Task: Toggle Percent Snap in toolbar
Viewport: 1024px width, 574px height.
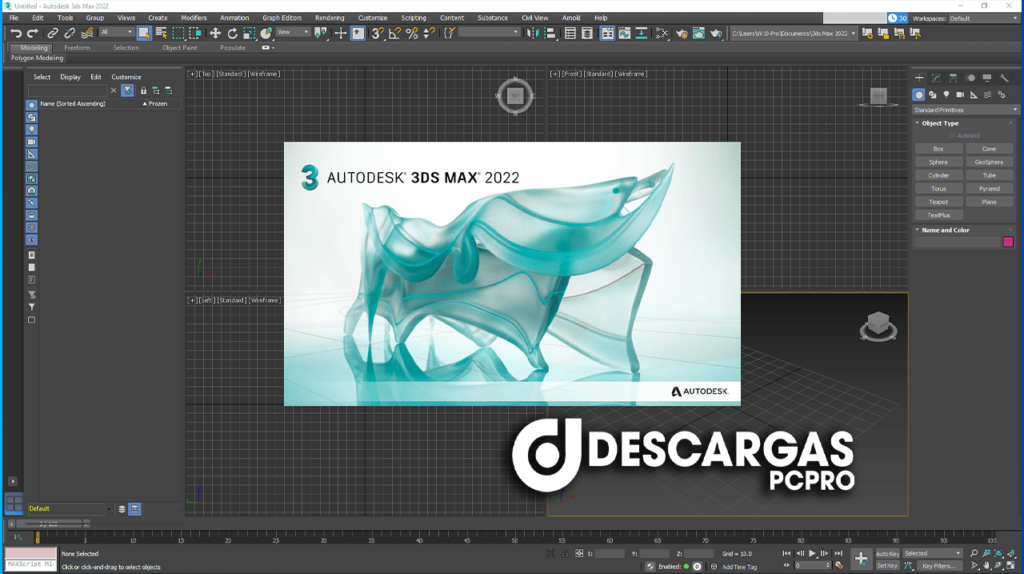Action: (412, 33)
